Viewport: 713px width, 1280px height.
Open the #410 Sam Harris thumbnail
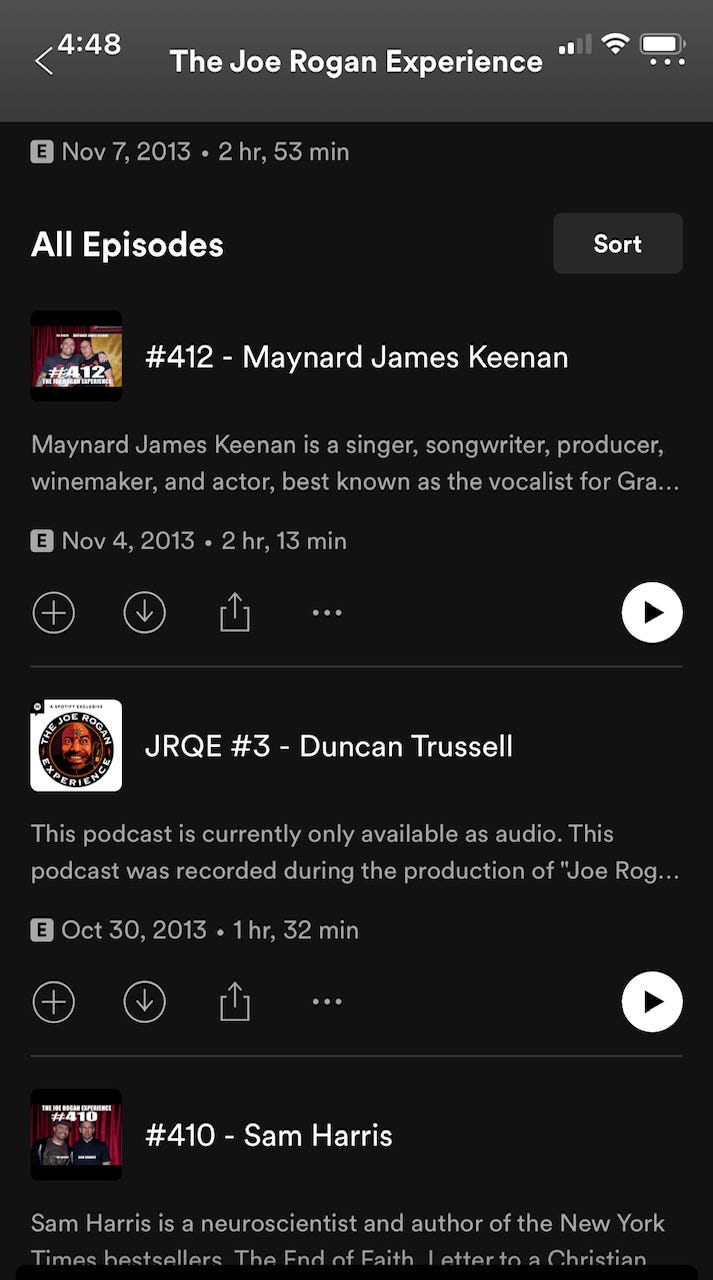pos(76,1134)
